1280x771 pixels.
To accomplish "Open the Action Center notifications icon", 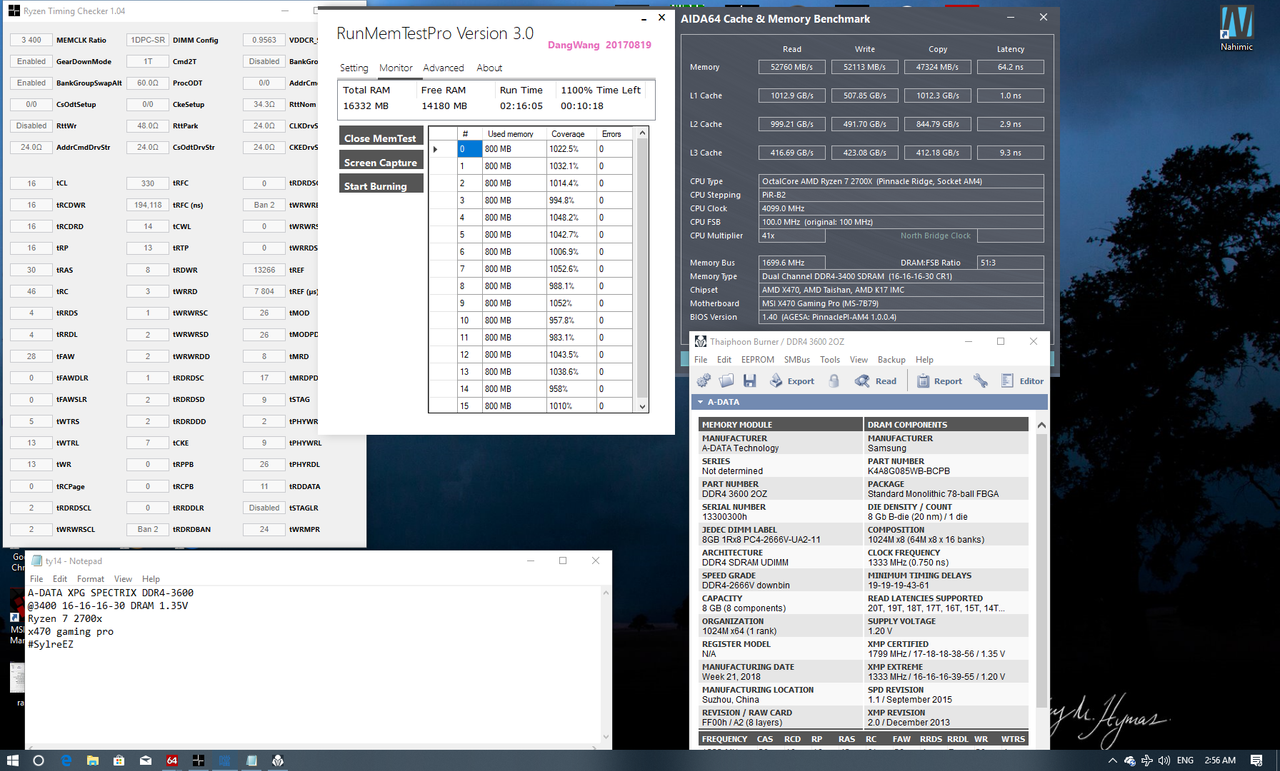I will (x=1256, y=761).
